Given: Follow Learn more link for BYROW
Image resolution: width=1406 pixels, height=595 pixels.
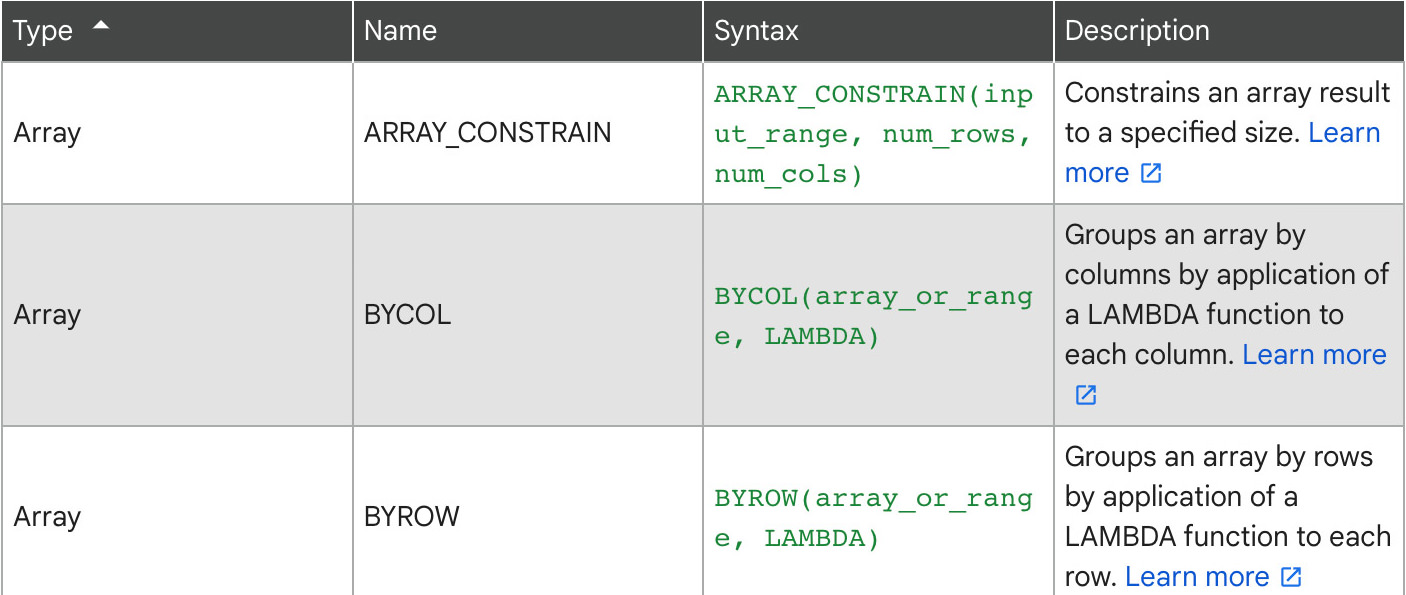Looking at the screenshot, I should point(1197,577).
